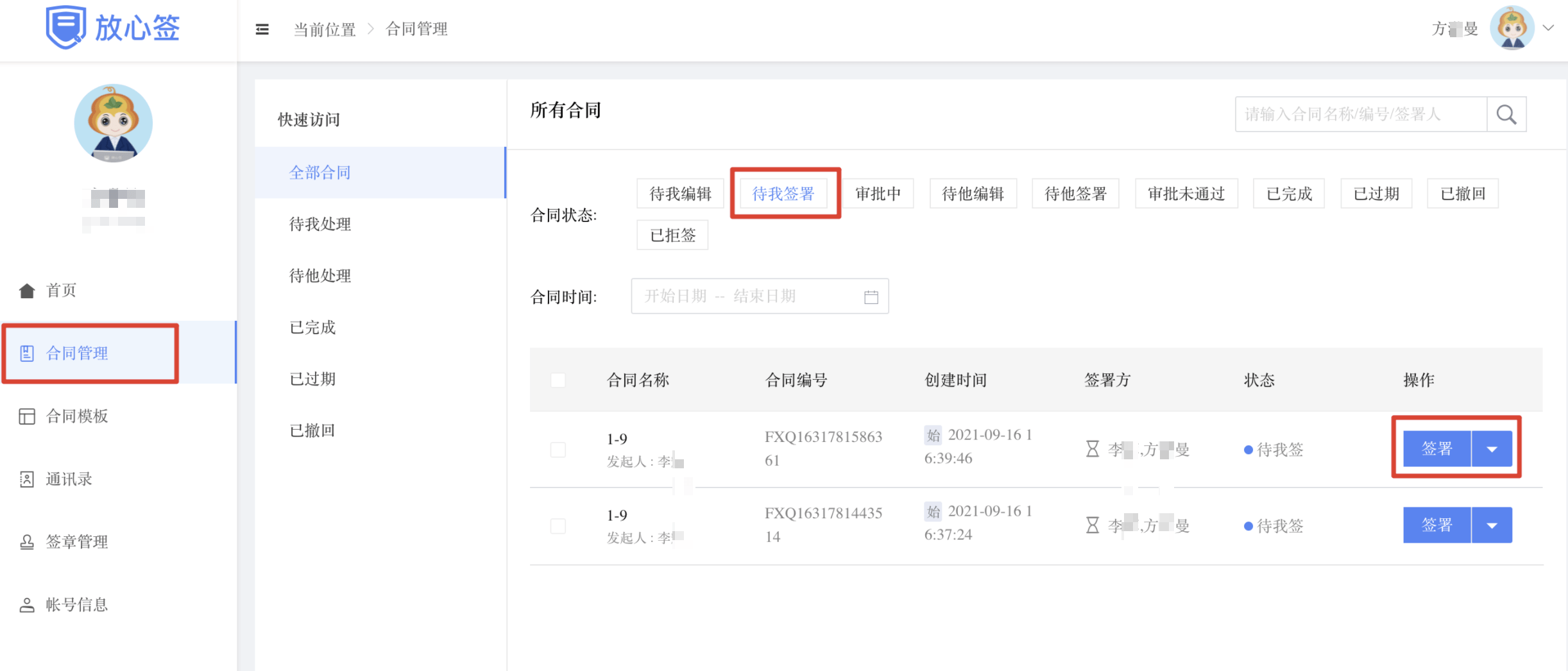Click the 签章管理 stamp icon
The width and height of the screenshot is (1568, 671).
pos(26,542)
